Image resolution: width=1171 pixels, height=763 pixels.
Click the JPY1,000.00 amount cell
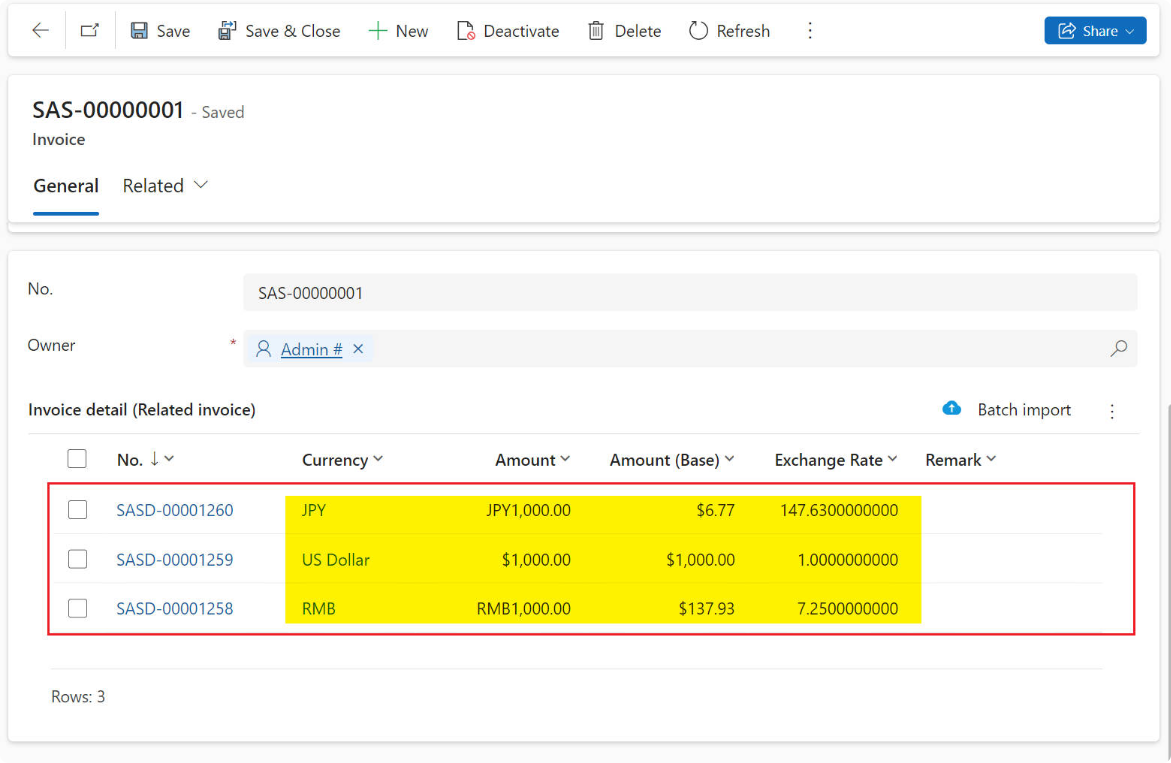(x=528, y=510)
